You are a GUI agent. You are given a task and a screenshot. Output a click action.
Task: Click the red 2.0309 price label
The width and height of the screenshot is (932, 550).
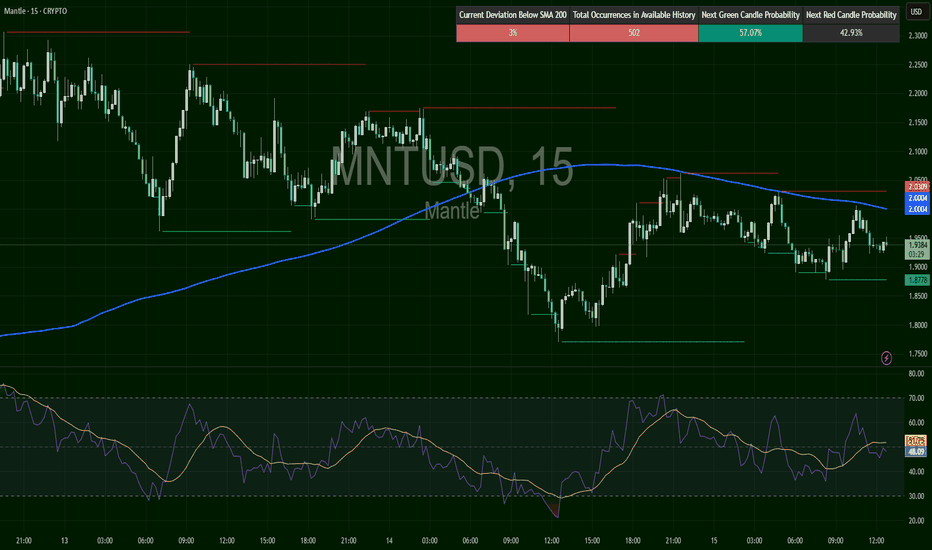click(x=917, y=187)
